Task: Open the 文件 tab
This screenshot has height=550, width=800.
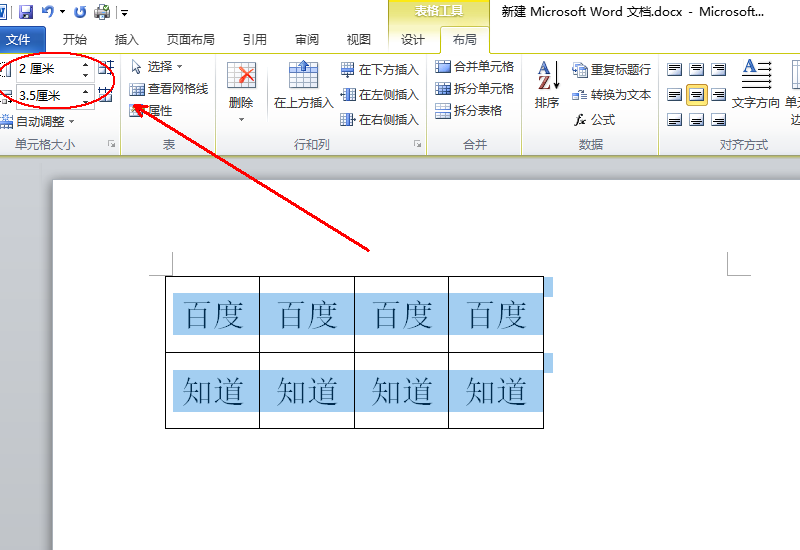Action: click(19, 39)
